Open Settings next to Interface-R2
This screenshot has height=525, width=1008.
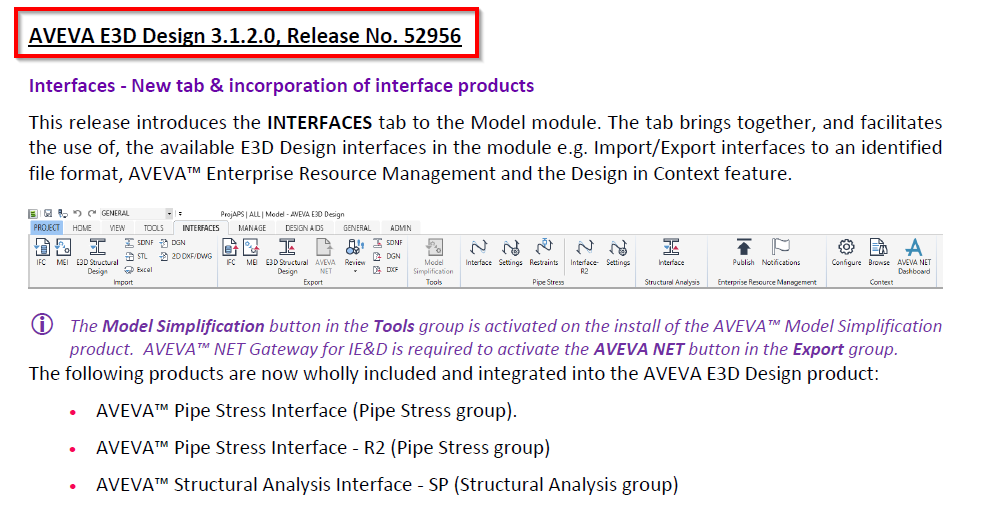618,252
